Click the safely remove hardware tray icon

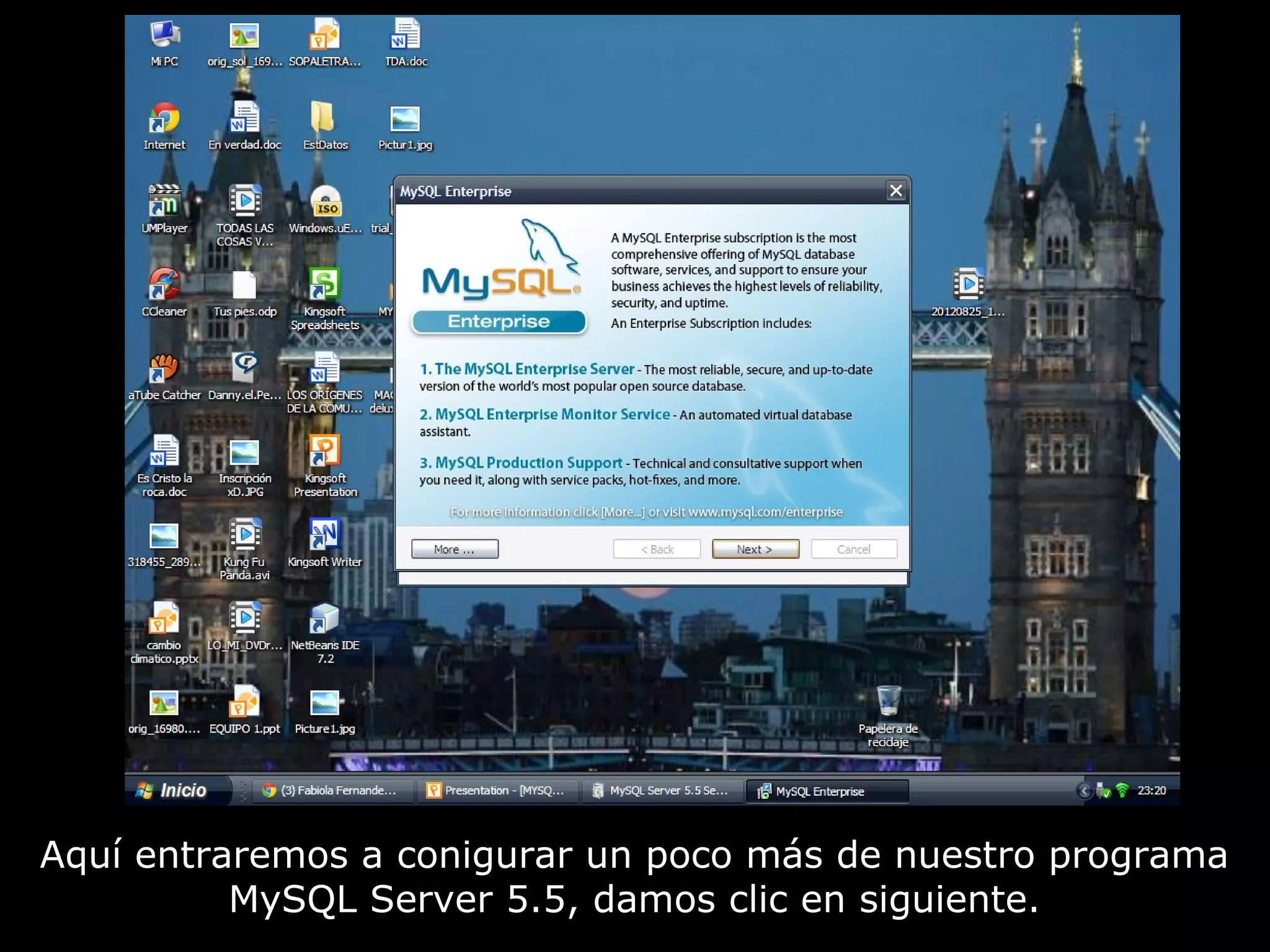(1104, 790)
